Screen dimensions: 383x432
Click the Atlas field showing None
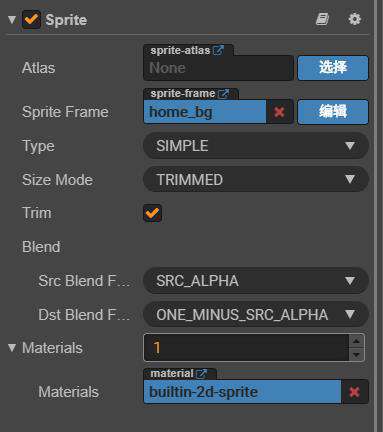(218, 68)
